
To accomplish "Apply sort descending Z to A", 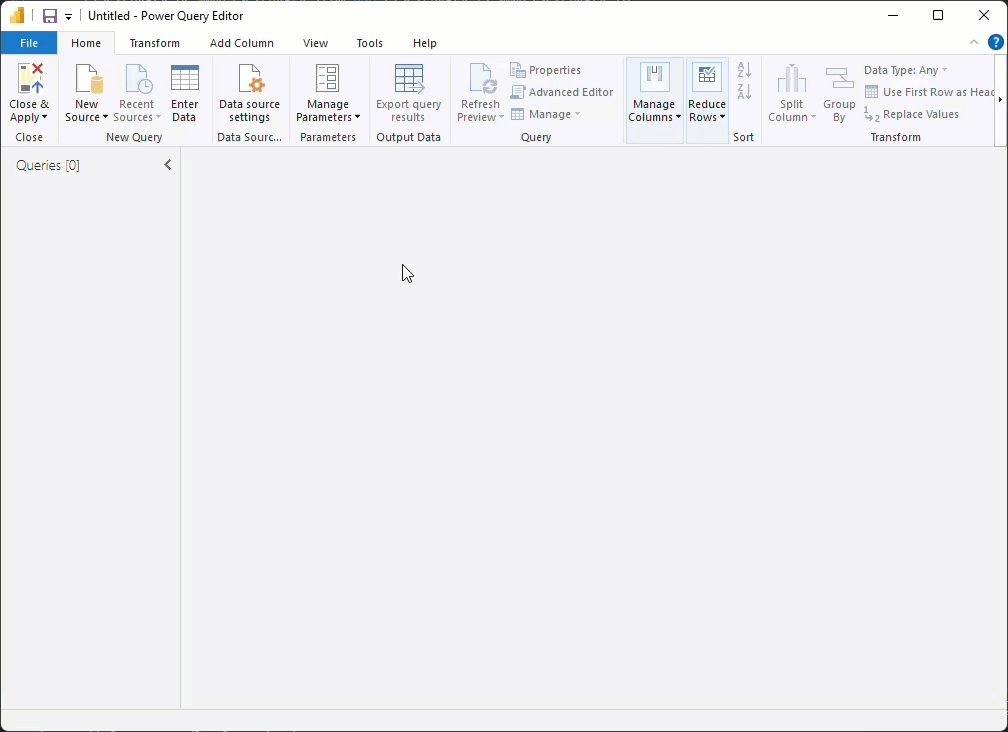I will 744,89.
